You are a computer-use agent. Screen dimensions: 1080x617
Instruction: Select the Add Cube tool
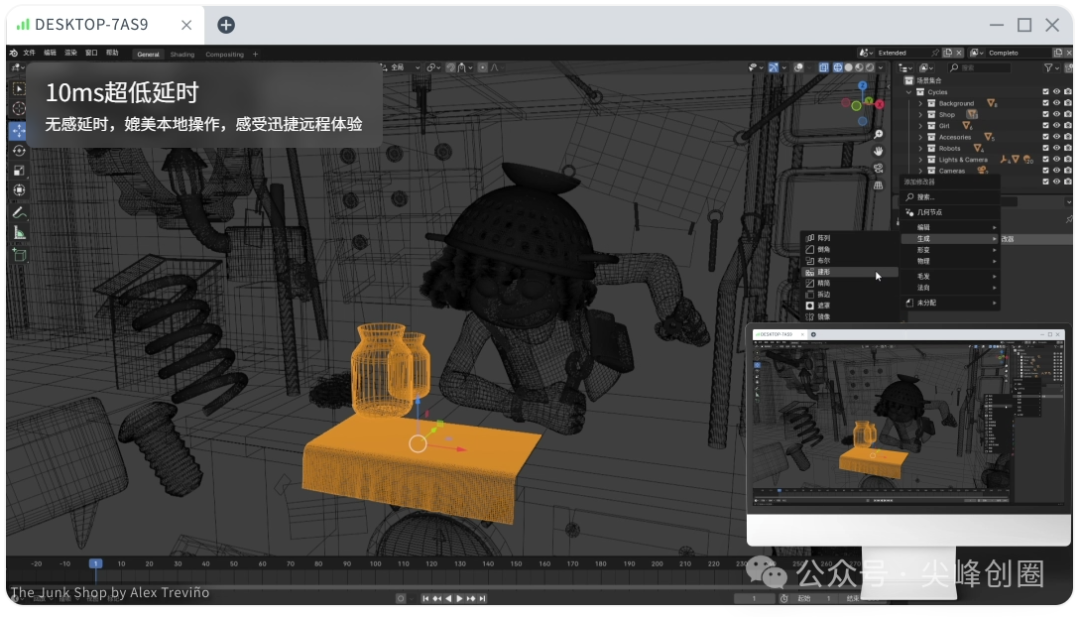19,255
